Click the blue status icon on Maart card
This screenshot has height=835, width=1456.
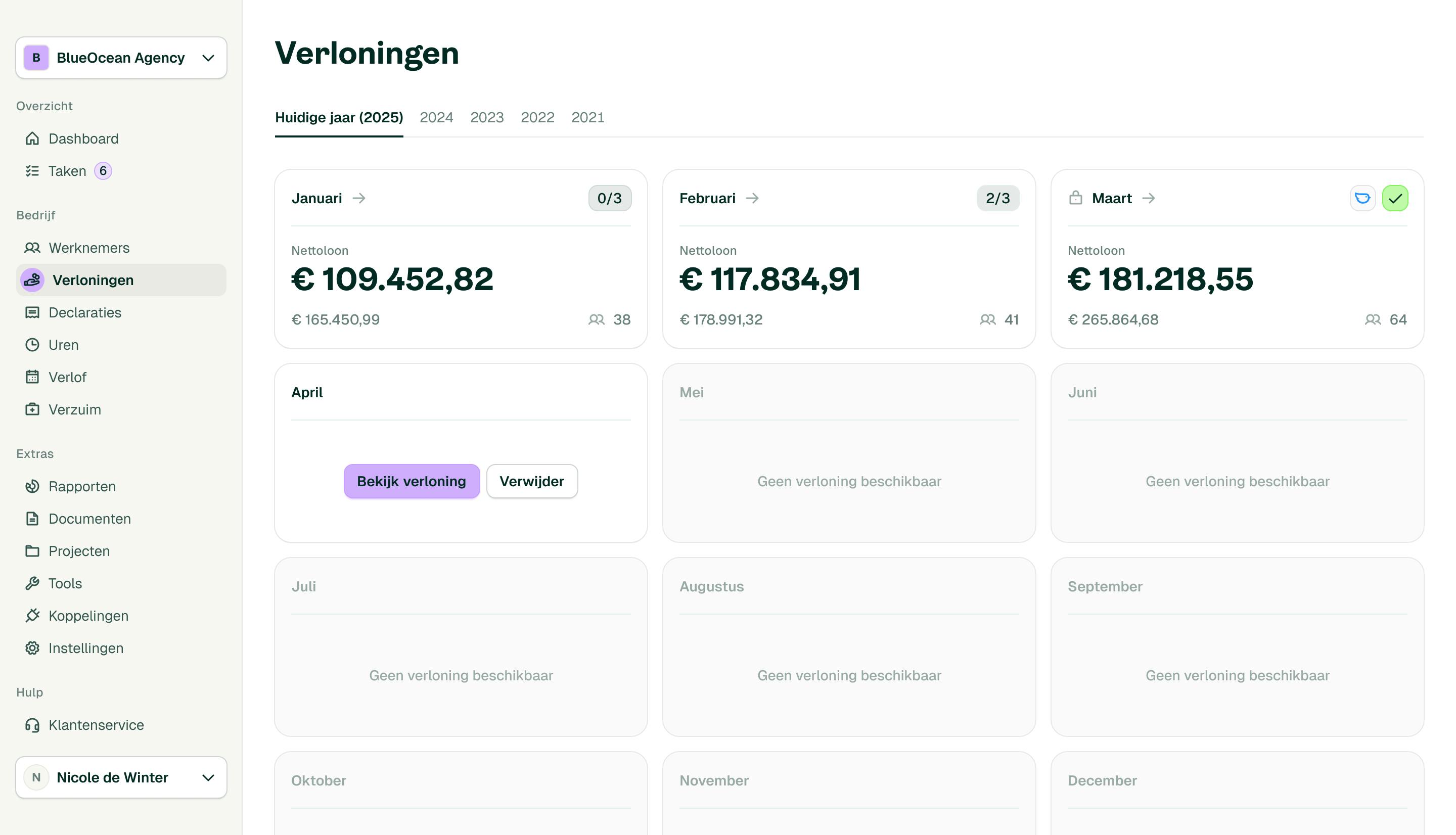pos(1362,199)
